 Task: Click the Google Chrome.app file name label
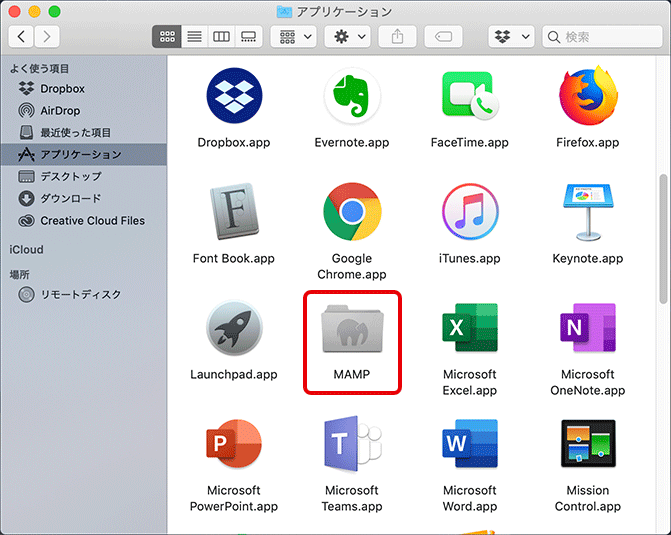(352, 266)
